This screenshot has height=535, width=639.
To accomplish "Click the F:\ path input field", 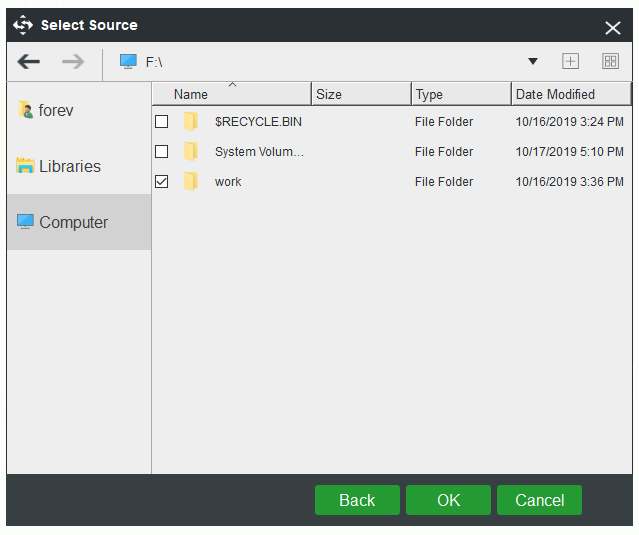I will [x=330, y=62].
